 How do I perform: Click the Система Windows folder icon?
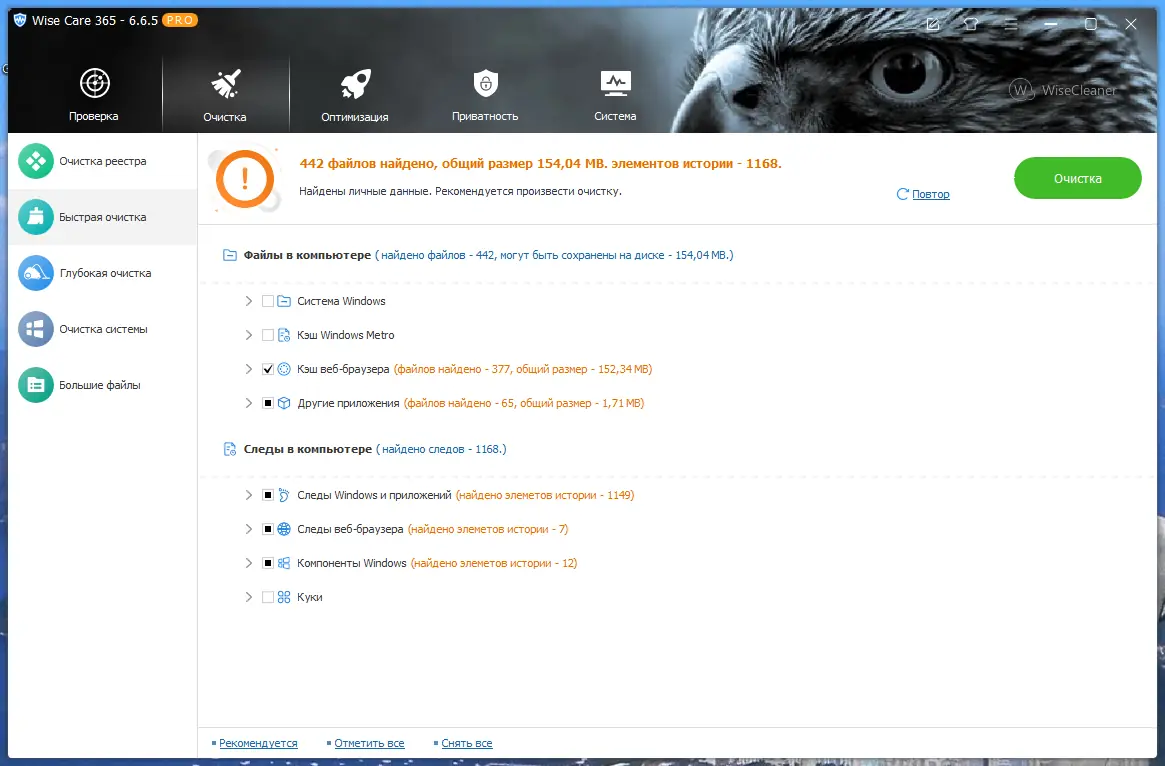(284, 301)
